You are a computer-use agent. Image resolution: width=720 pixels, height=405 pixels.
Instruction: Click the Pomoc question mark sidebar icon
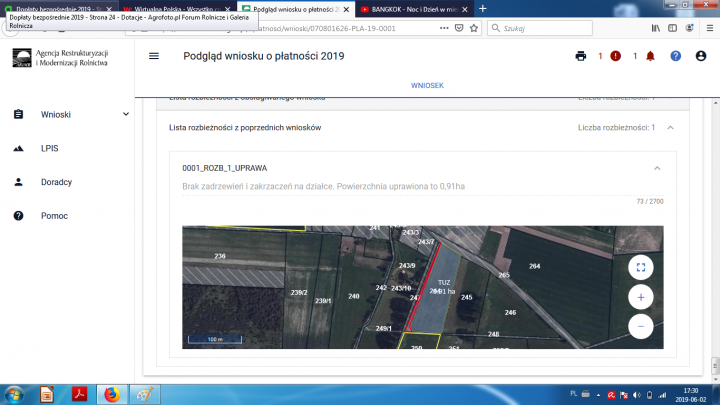(18, 216)
